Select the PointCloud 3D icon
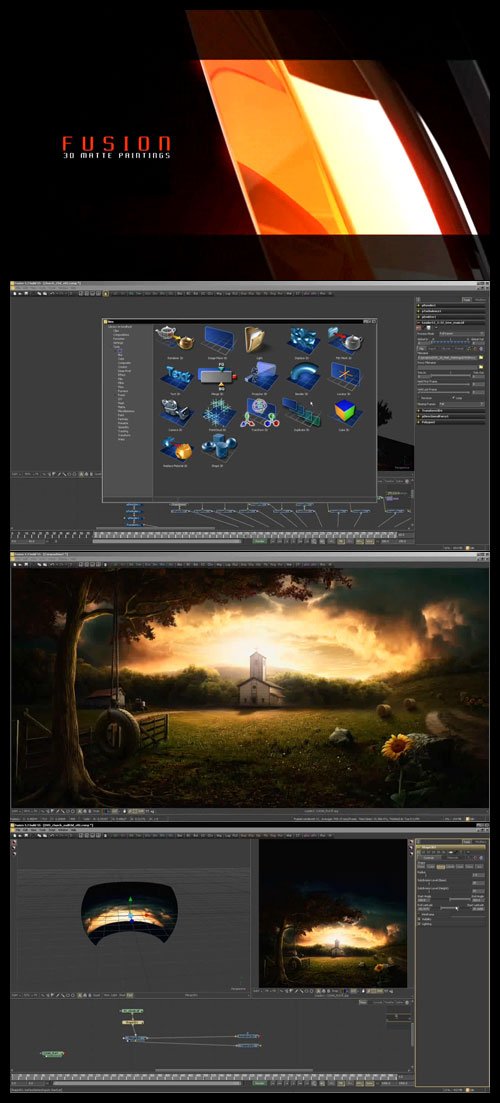 point(219,412)
